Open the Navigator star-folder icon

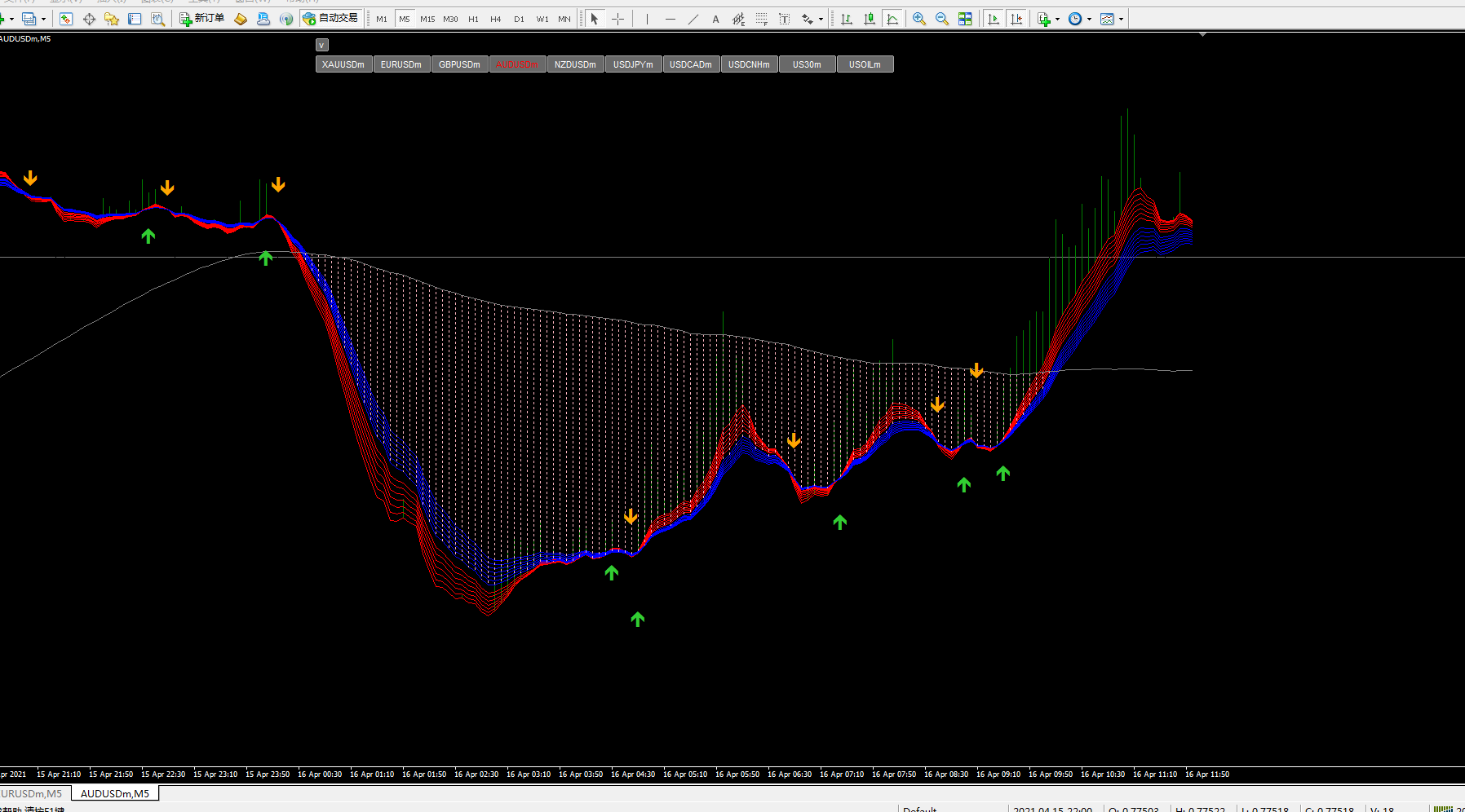point(112,19)
